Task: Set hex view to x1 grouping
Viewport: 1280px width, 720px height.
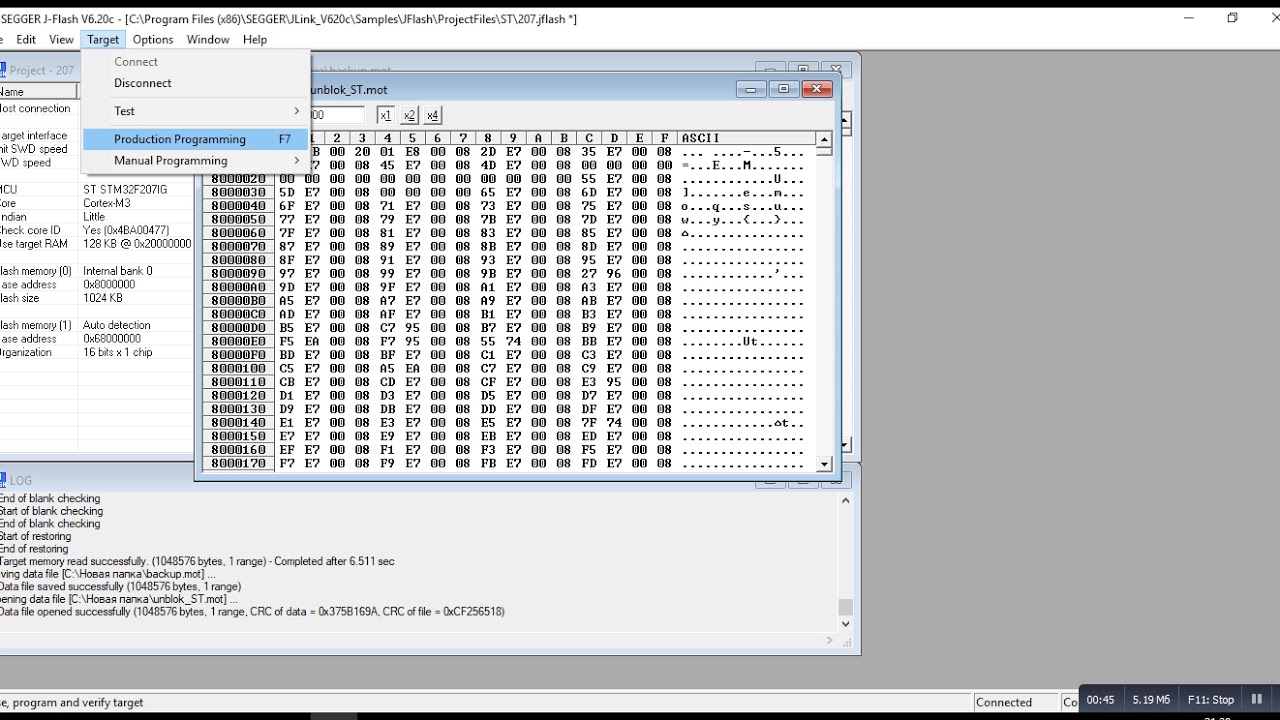Action: (x=385, y=115)
